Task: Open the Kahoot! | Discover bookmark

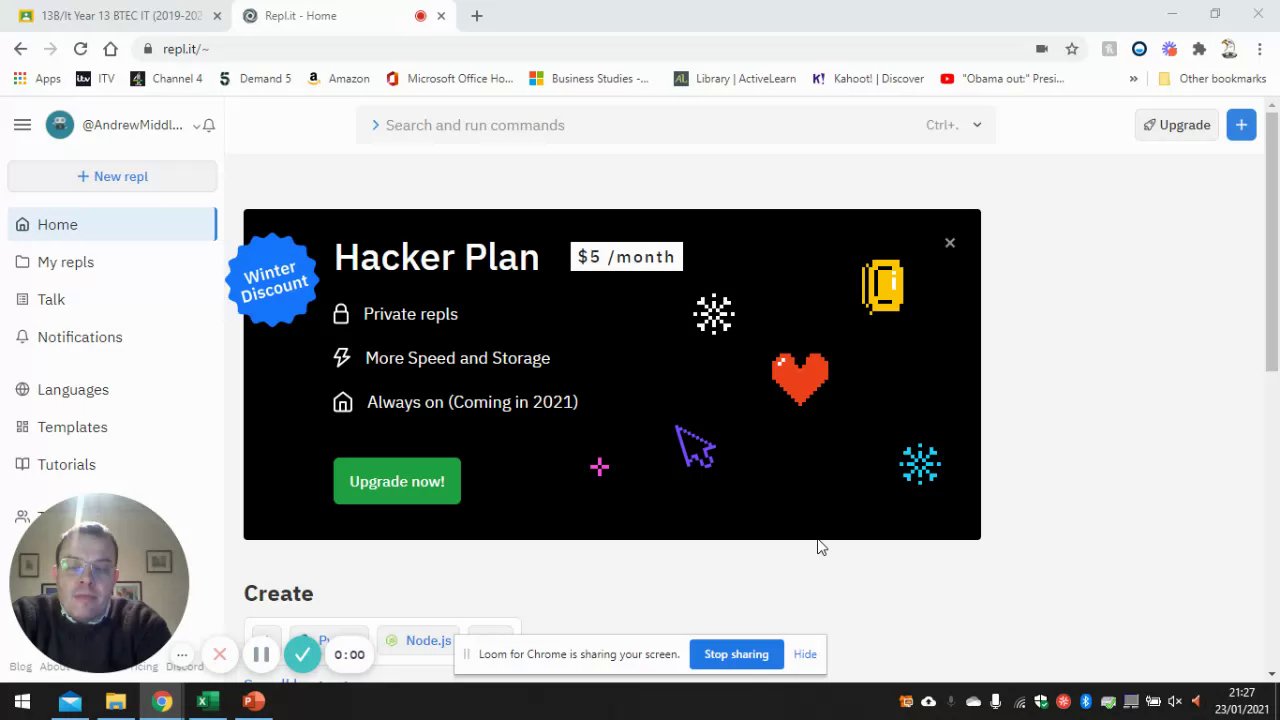Action: click(x=868, y=78)
